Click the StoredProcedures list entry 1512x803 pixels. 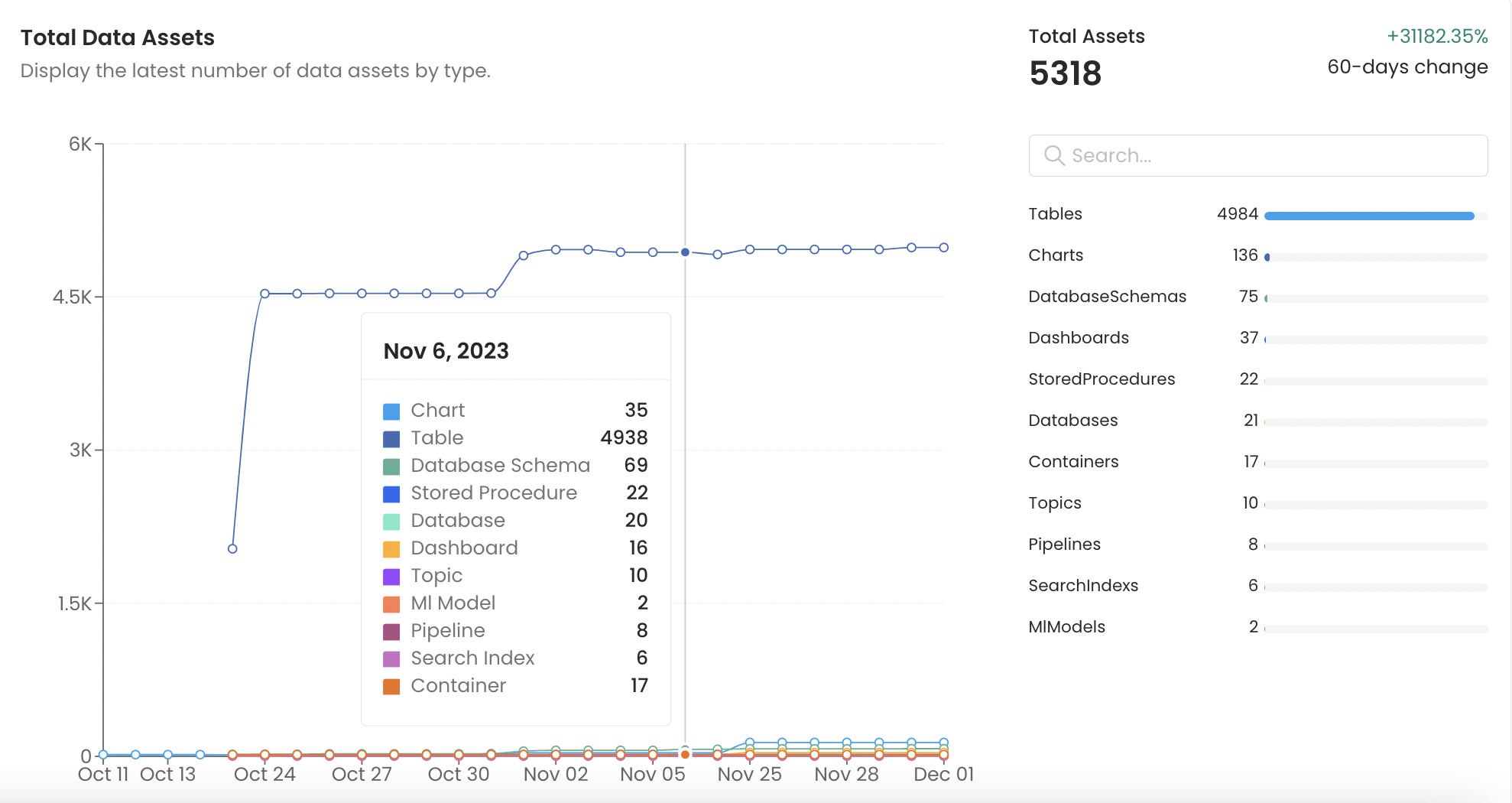coord(1102,379)
